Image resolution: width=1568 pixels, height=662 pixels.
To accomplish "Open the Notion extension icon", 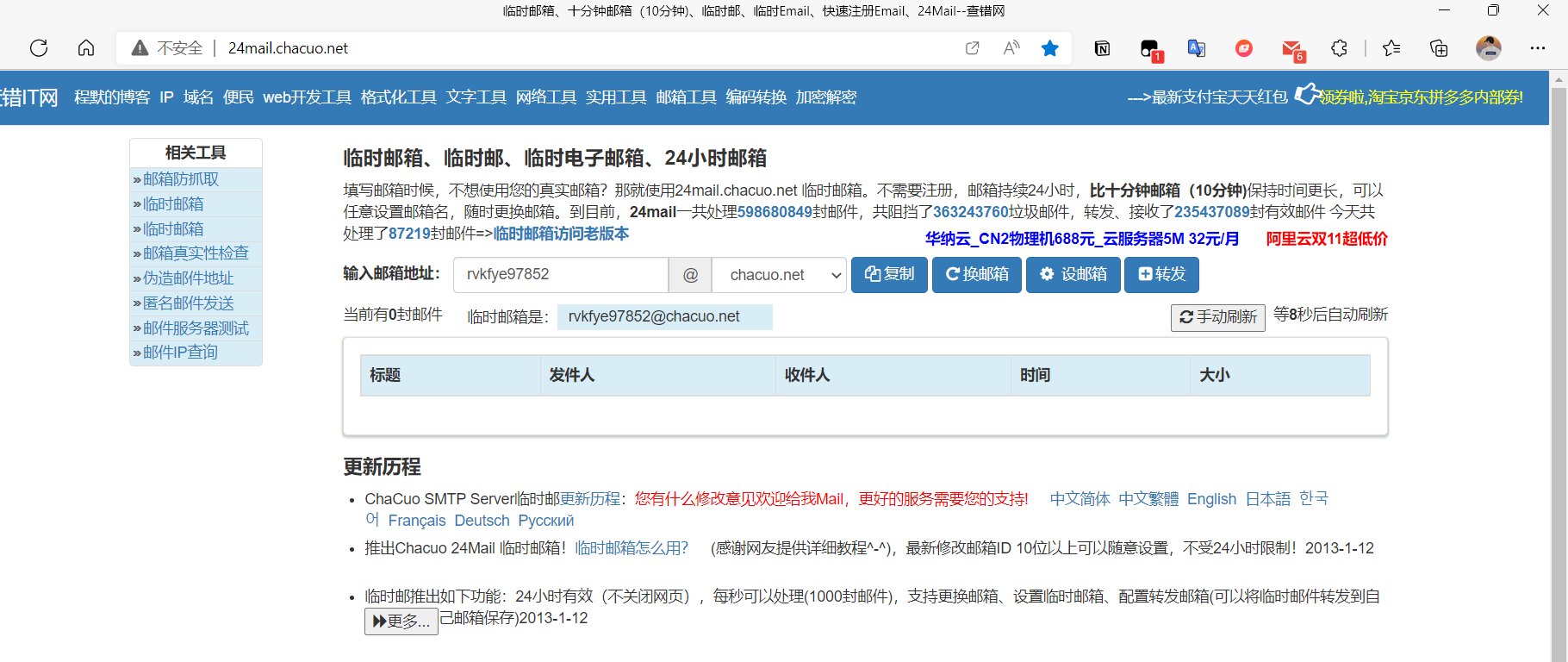I will point(1102,48).
